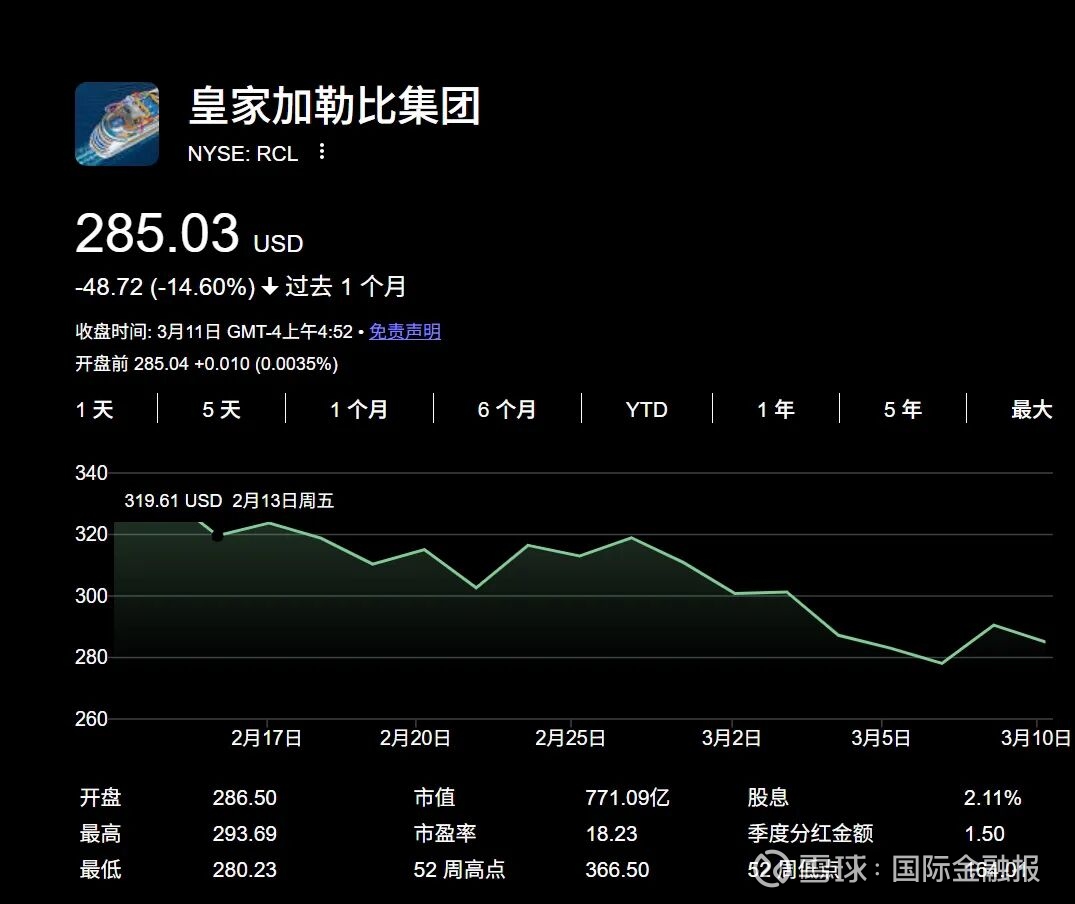This screenshot has height=904, width=1075.
Task: Click the company name 皇家加勒比集团
Action: (x=335, y=106)
